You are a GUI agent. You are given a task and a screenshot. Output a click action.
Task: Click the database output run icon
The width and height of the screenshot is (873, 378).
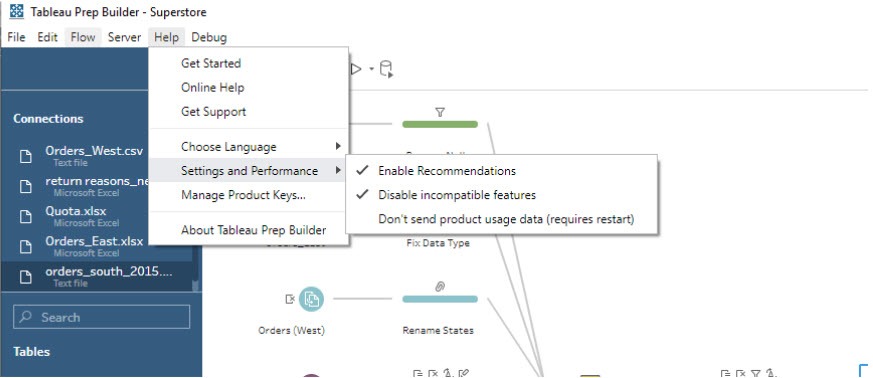[x=386, y=70]
